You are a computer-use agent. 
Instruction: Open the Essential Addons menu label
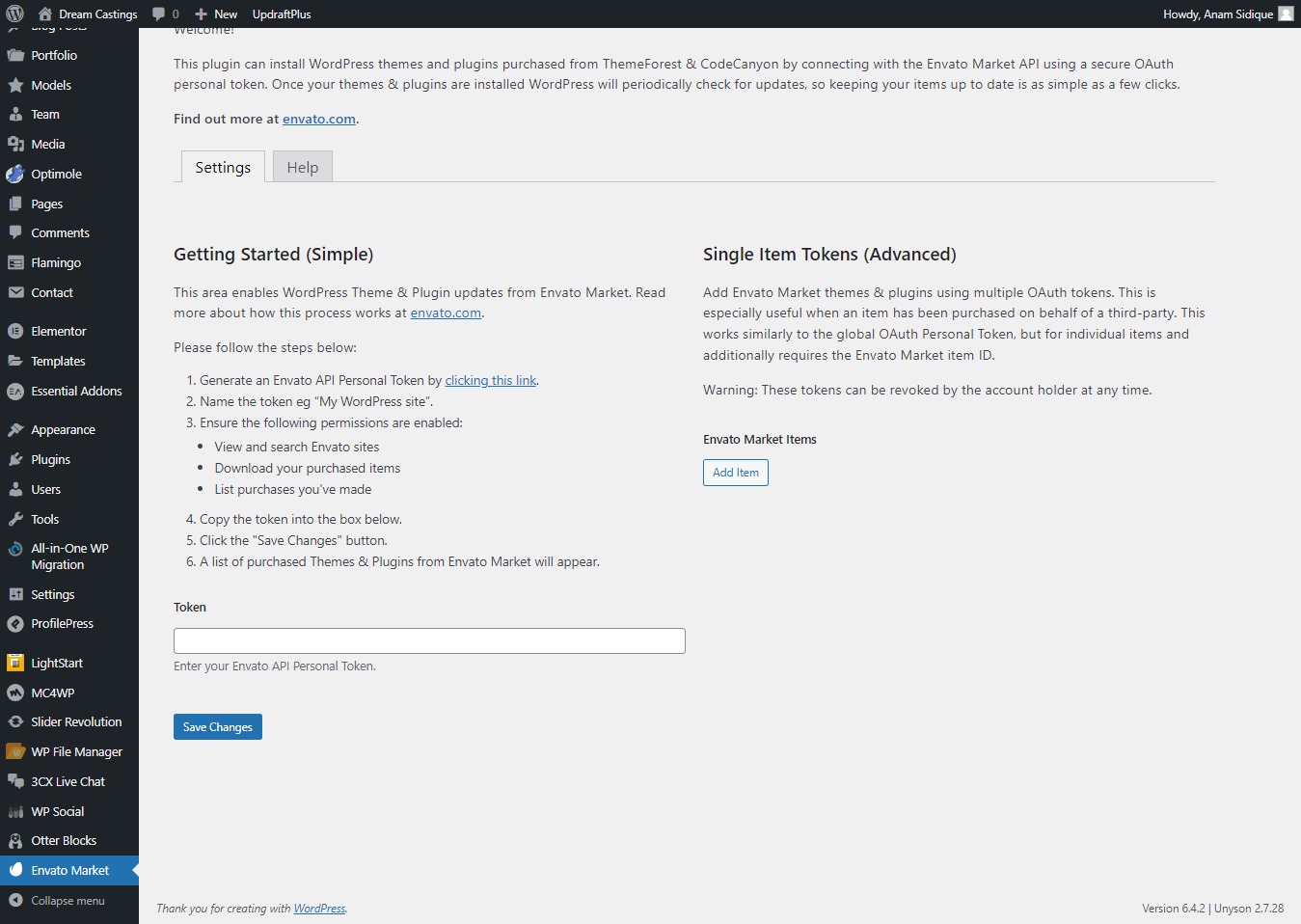(x=76, y=391)
